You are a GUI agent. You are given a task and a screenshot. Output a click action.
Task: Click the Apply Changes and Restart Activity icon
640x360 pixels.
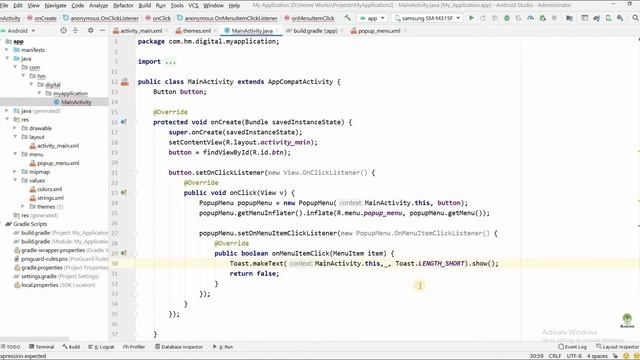(483, 18)
